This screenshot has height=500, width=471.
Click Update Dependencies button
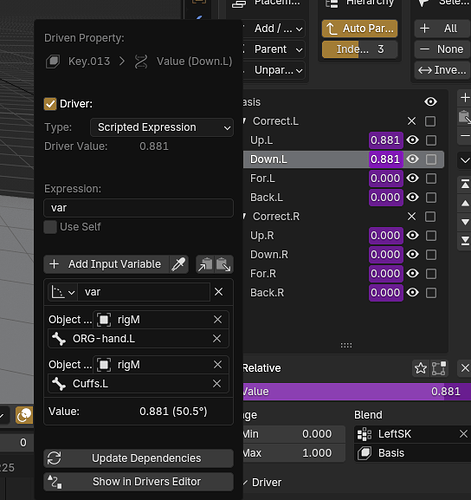click(x=138, y=458)
